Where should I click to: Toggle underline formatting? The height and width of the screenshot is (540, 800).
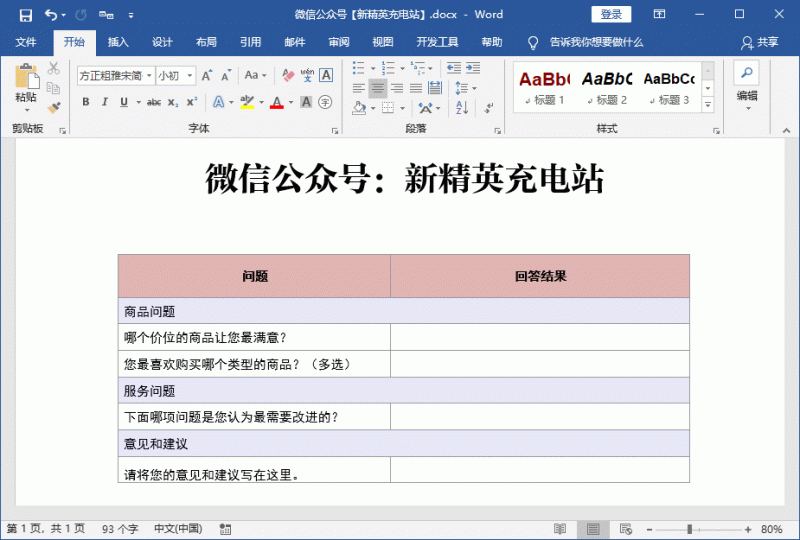point(124,102)
